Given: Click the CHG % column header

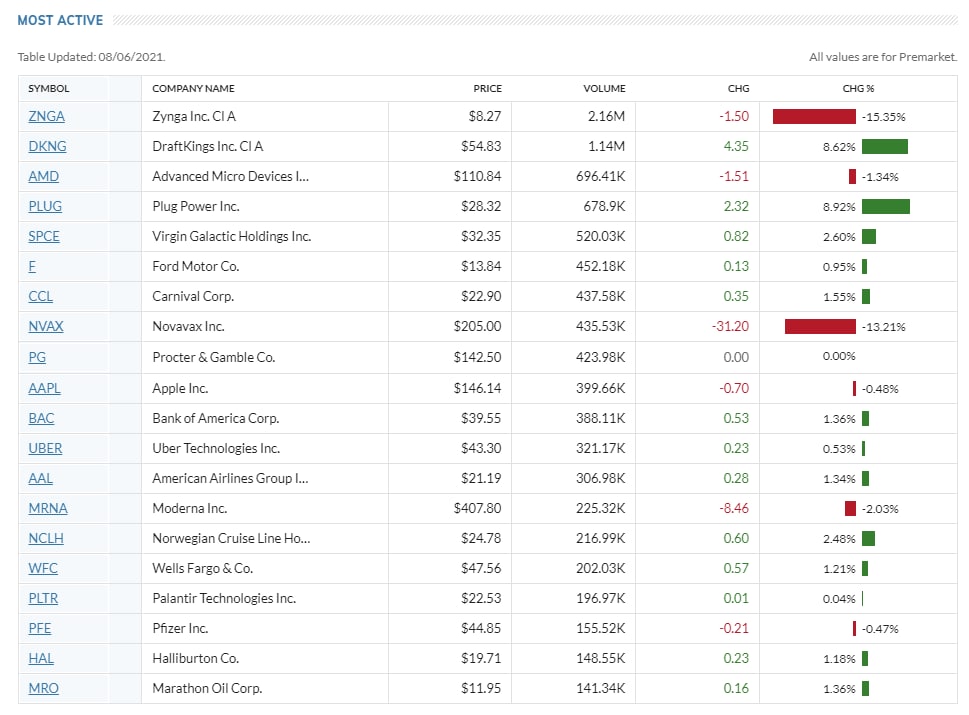Looking at the screenshot, I should 858,88.
